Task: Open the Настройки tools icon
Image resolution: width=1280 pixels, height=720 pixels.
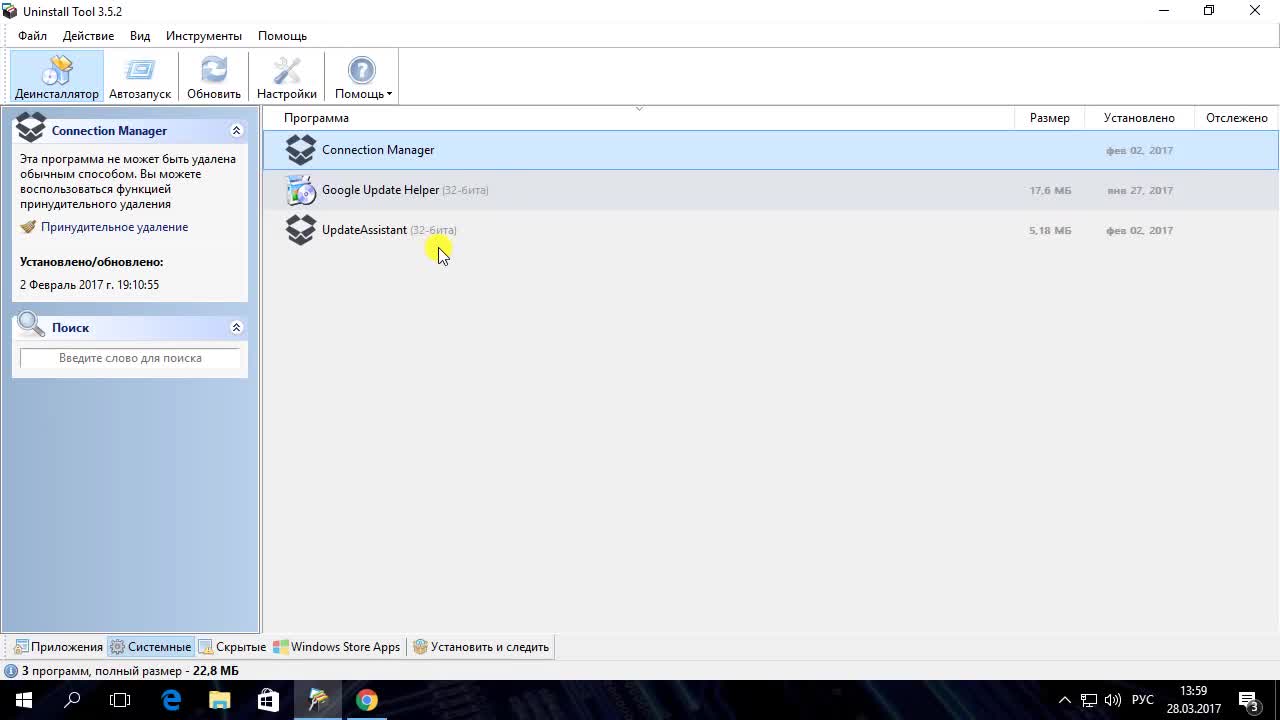Action: (287, 70)
